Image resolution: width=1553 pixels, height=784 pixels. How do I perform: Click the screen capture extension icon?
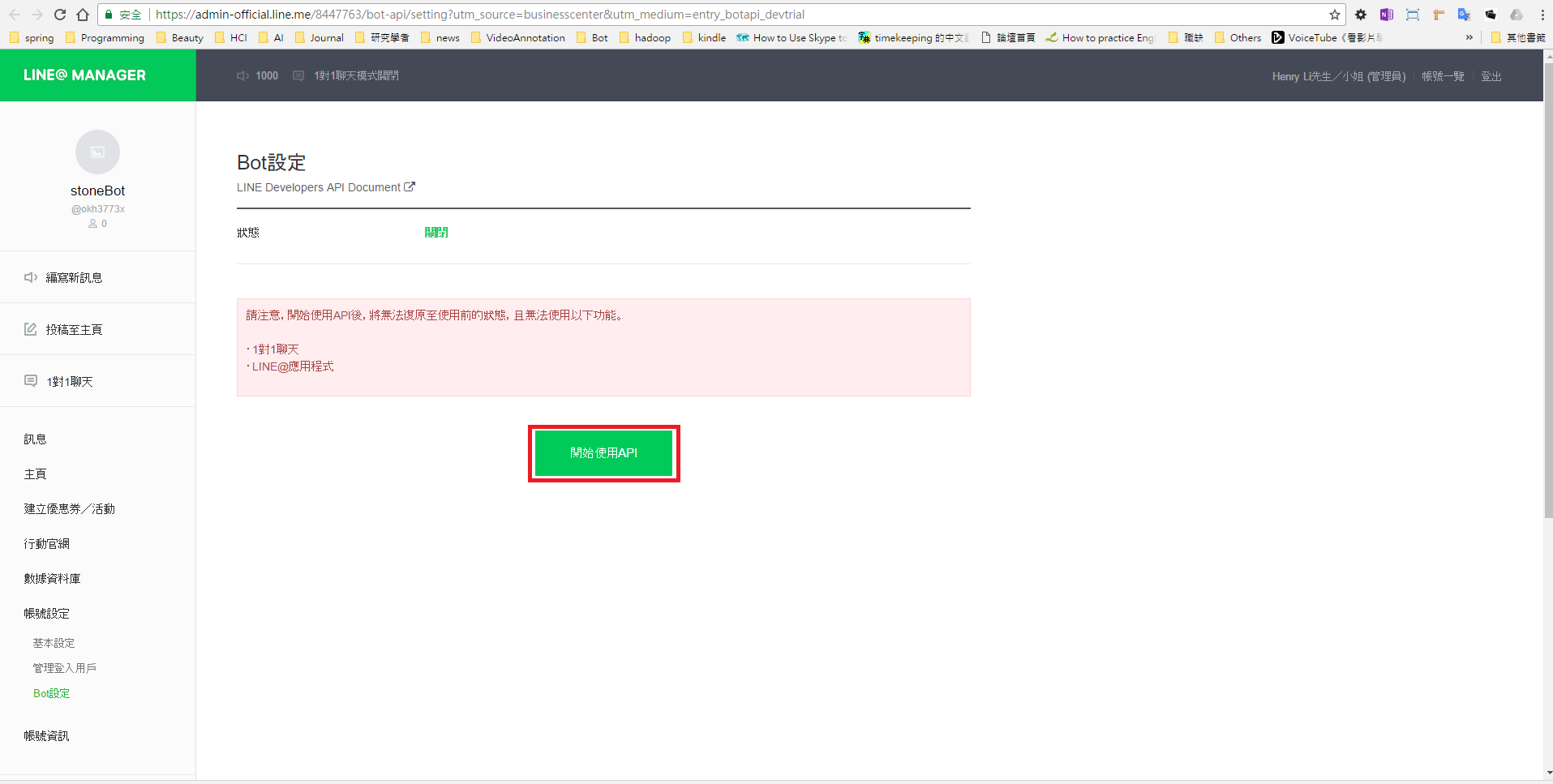click(x=1413, y=15)
